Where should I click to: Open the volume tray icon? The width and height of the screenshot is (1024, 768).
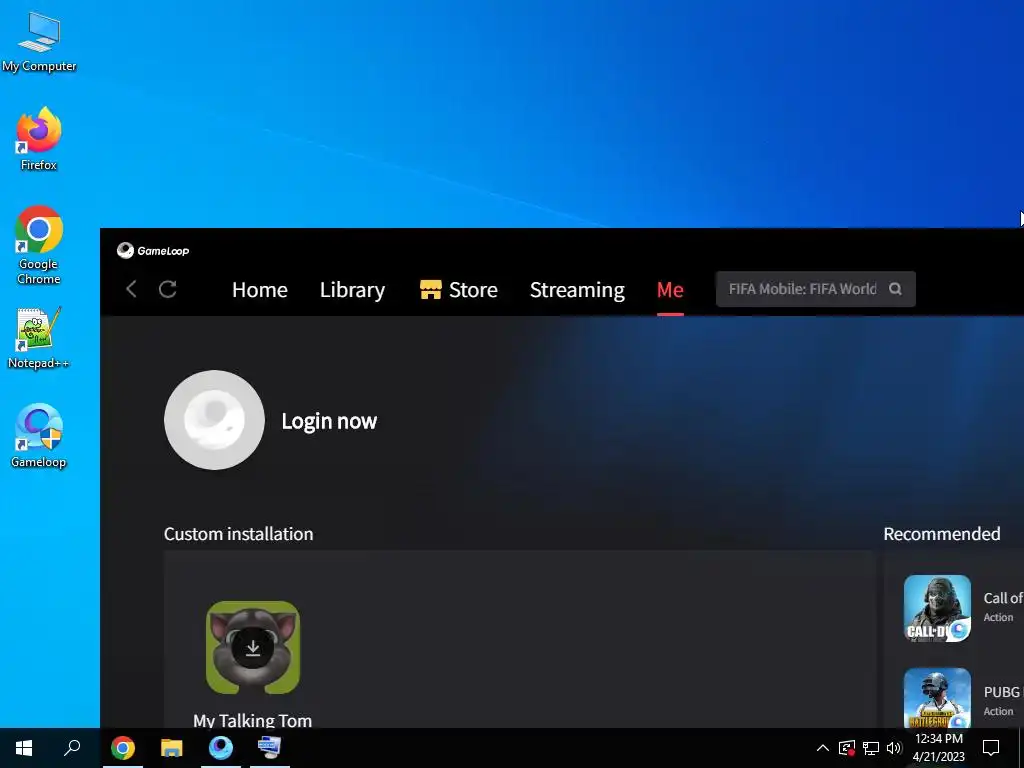coord(894,748)
